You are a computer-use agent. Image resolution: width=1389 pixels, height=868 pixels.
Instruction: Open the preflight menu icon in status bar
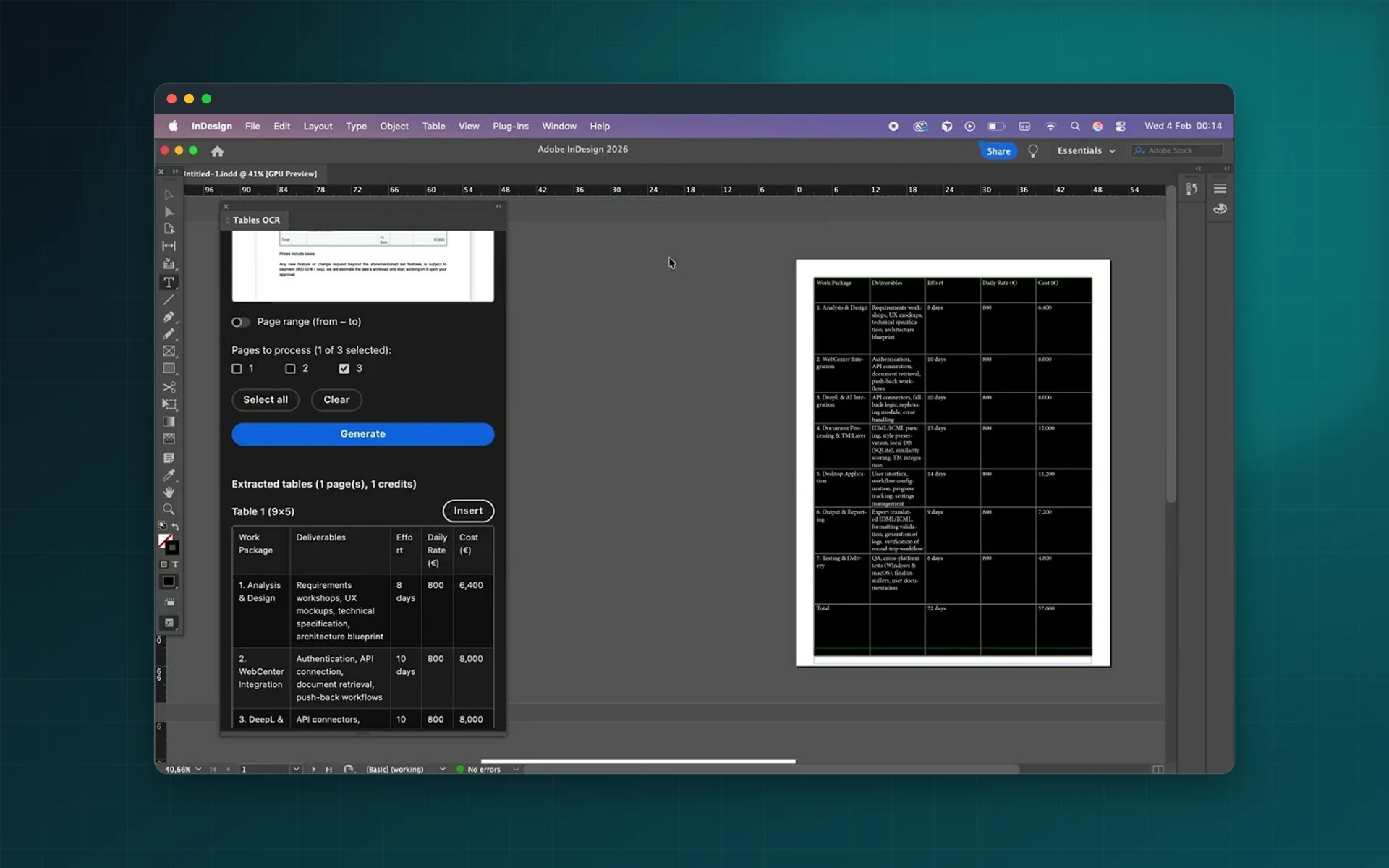[349, 769]
